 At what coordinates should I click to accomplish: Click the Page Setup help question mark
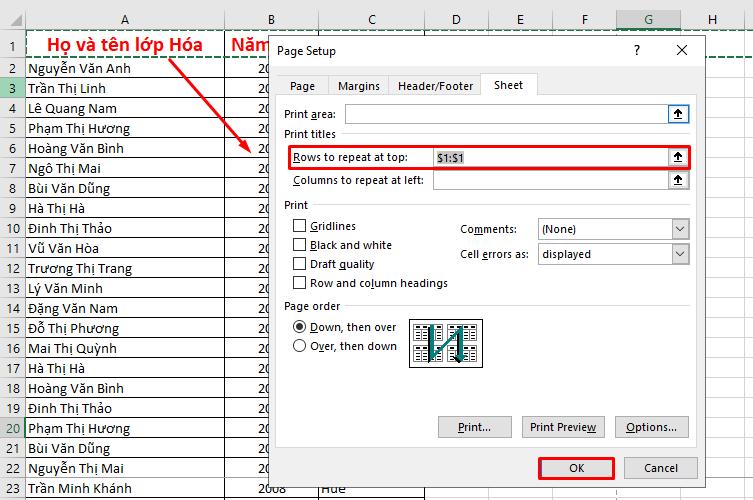(x=637, y=50)
